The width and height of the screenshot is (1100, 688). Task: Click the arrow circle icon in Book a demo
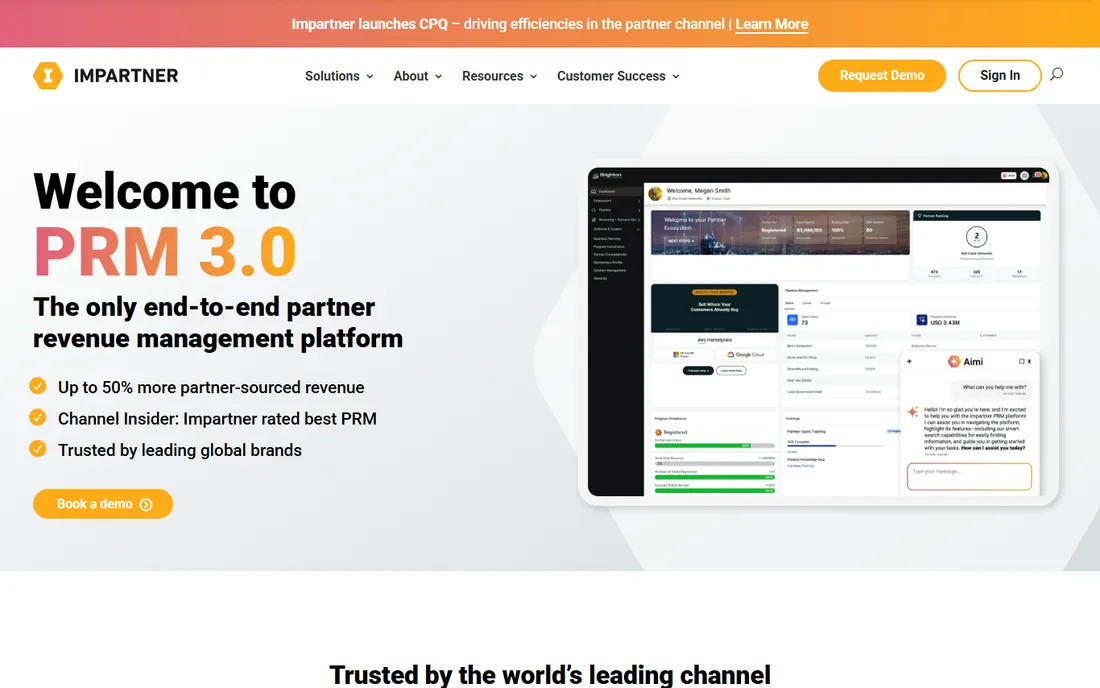tap(146, 504)
